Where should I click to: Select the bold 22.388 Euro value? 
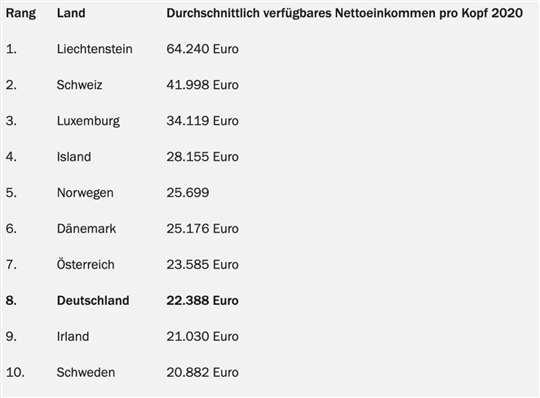tap(202, 301)
